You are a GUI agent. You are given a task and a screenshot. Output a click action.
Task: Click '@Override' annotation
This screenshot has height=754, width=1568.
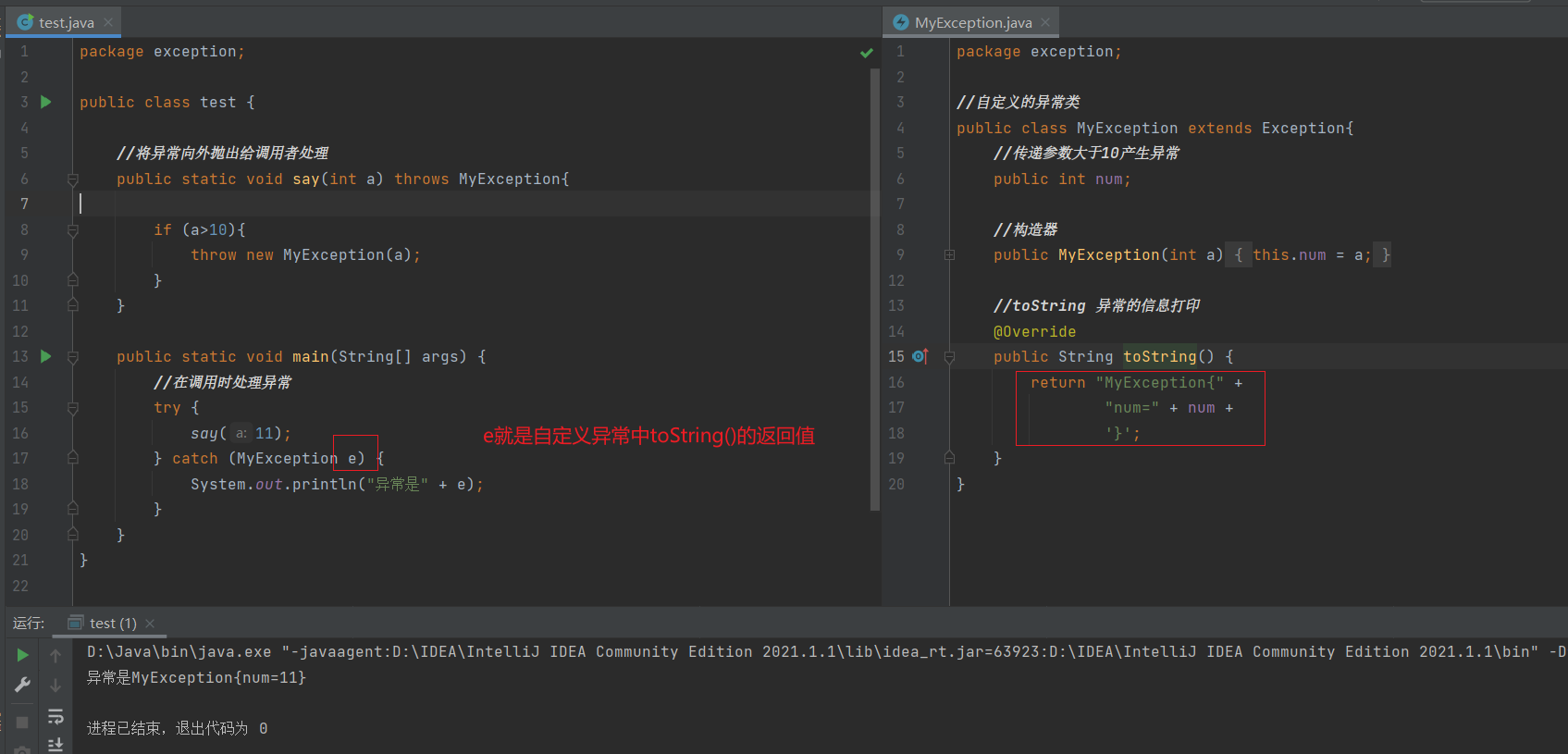tap(1035, 331)
